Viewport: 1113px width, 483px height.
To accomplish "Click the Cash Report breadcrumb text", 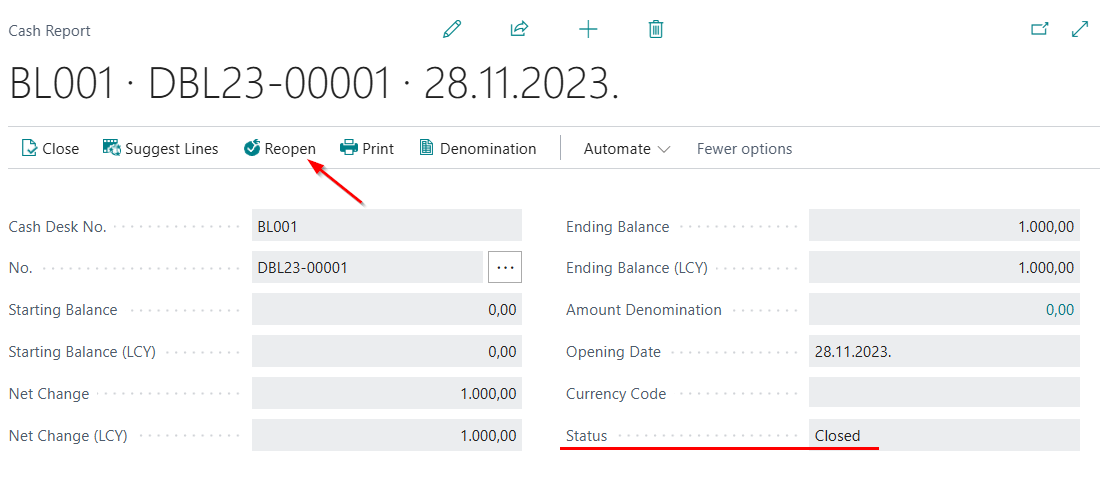I will click(50, 31).
